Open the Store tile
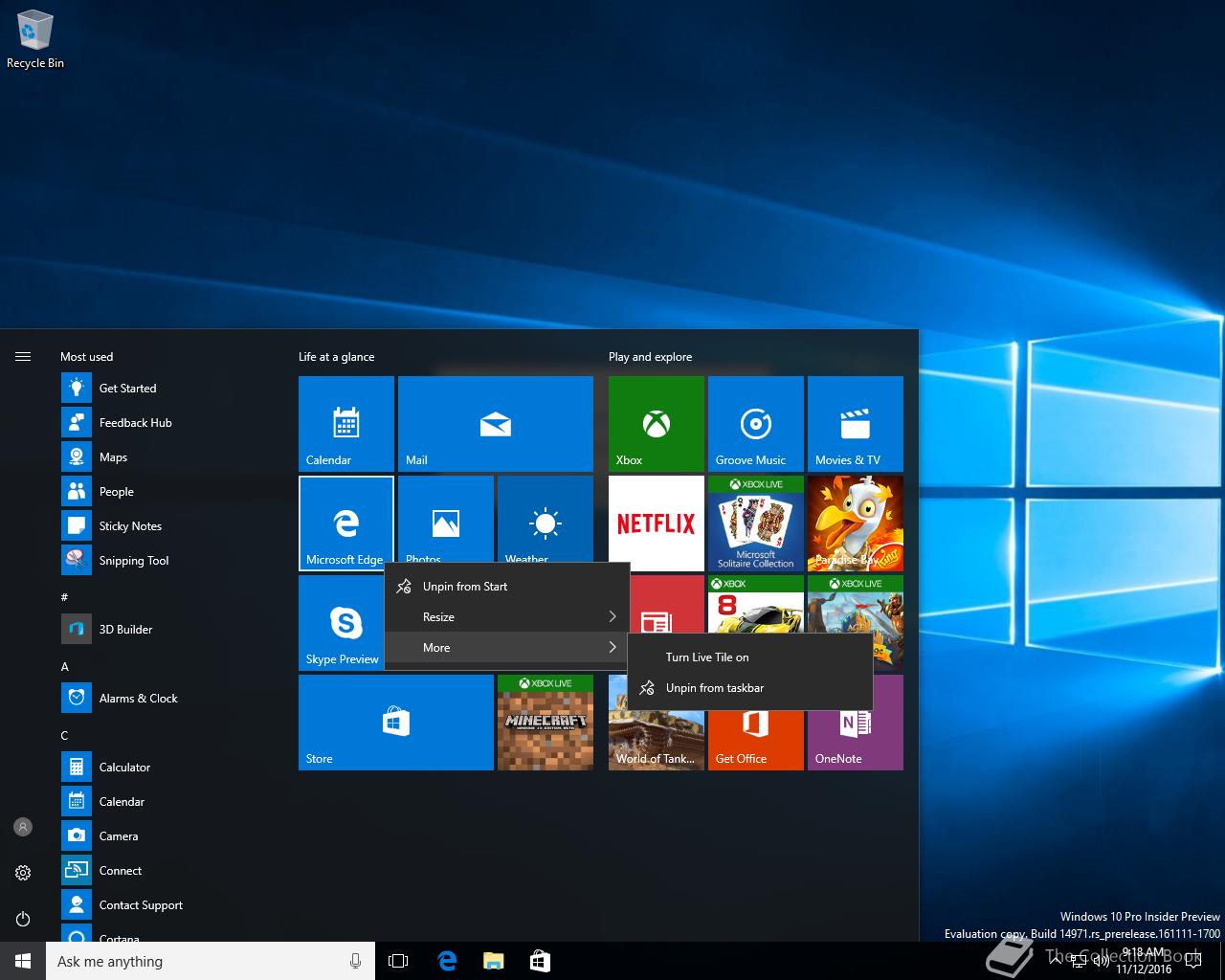Image resolution: width=1225 pixels, height=980 pixels. (396, 723)
